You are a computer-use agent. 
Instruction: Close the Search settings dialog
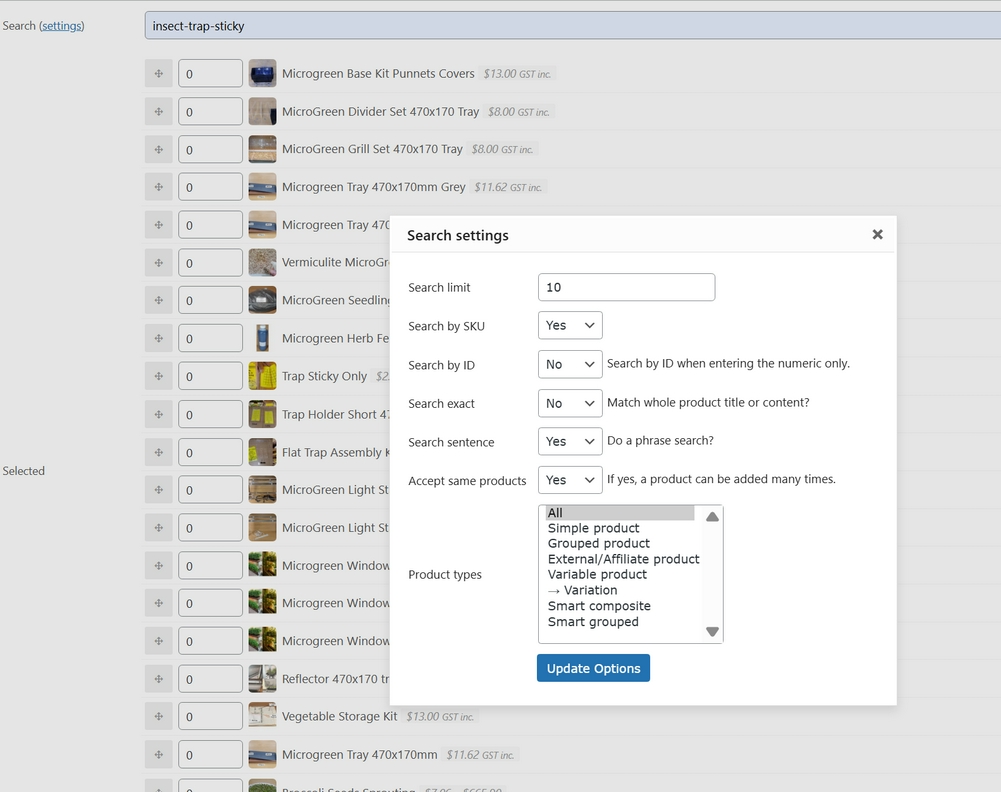click(877, 234)
